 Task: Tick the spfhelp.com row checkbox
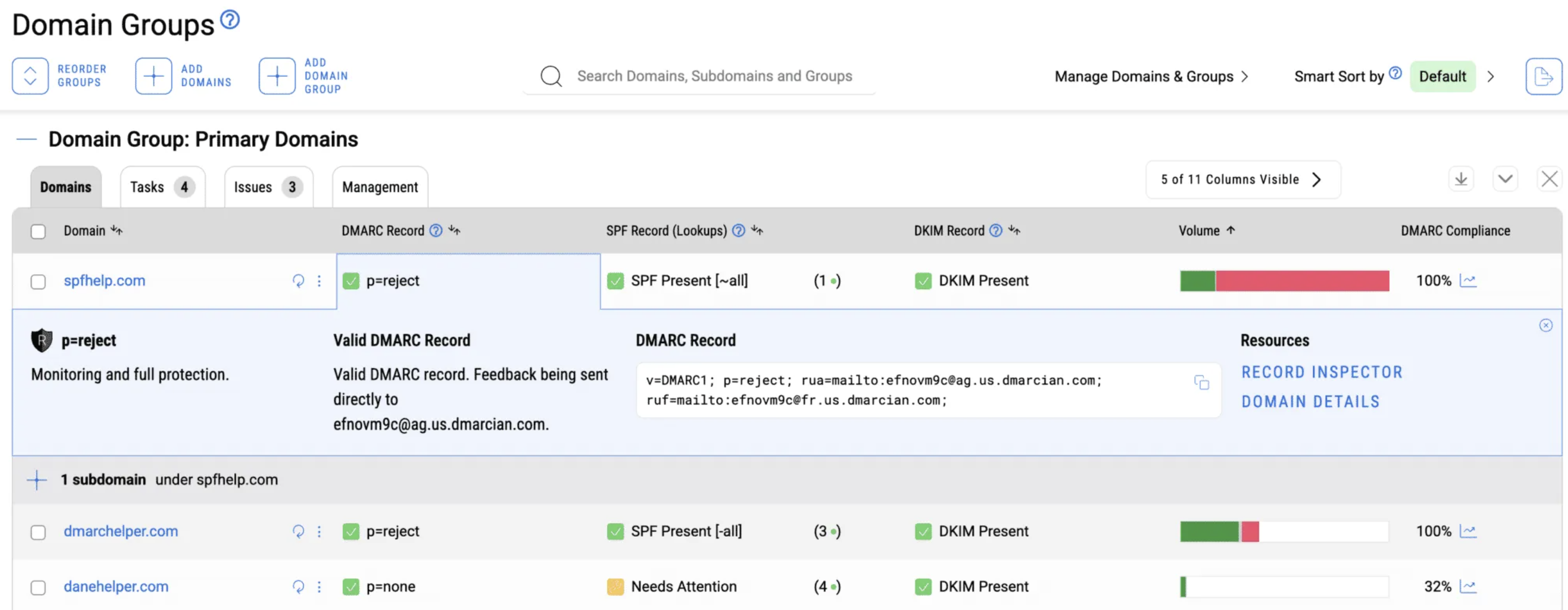(x=39, y=282)
